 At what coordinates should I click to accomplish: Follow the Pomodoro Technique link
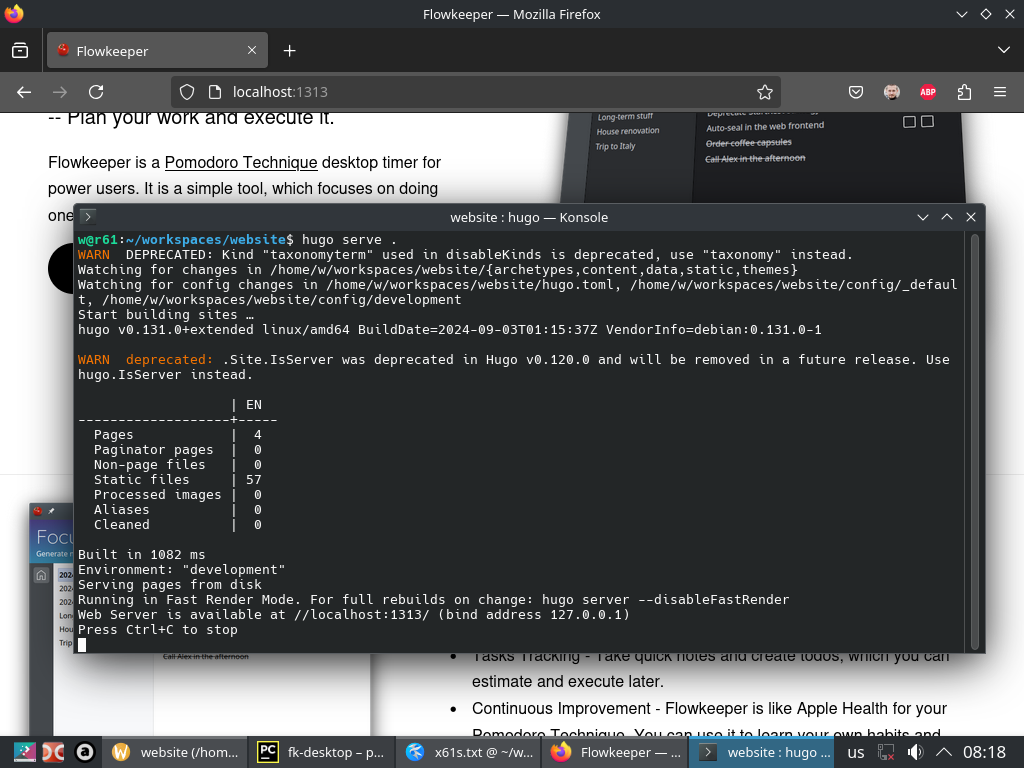(x=241, y=162)
